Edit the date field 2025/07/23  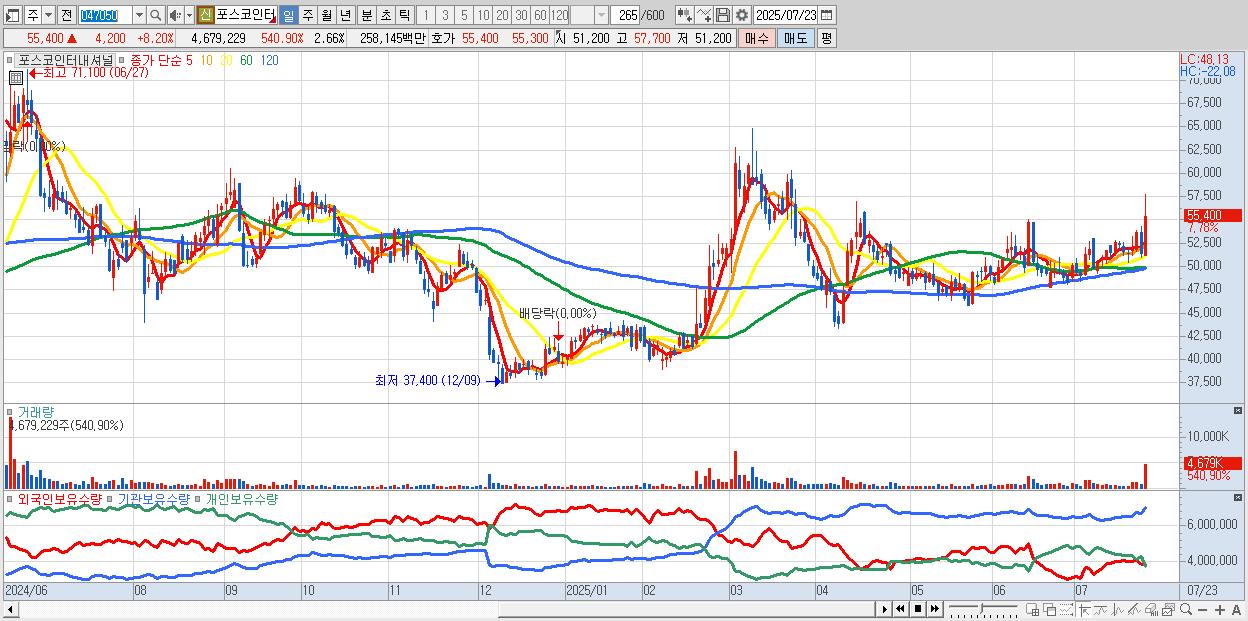[x=786, y=15]
